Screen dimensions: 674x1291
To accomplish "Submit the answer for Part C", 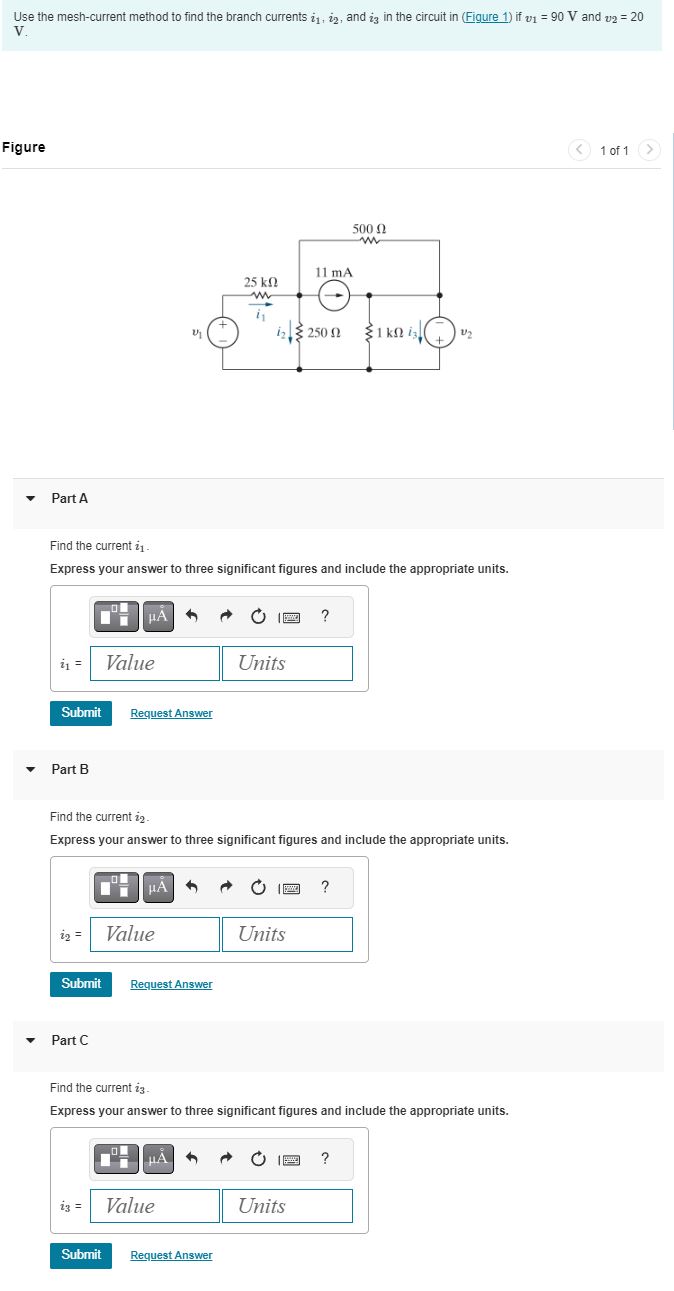I will pos(80,1255).
